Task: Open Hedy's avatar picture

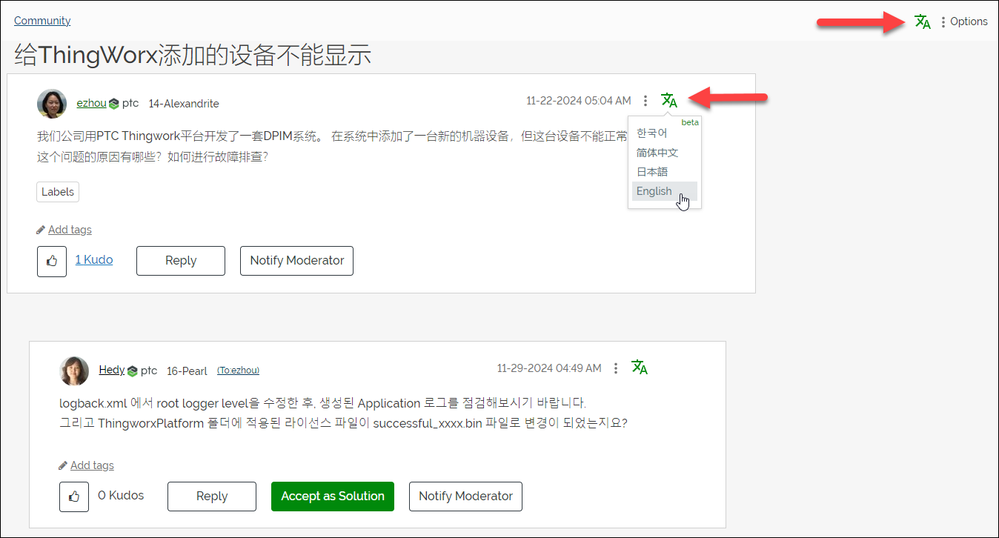Action: coord(74,371)
